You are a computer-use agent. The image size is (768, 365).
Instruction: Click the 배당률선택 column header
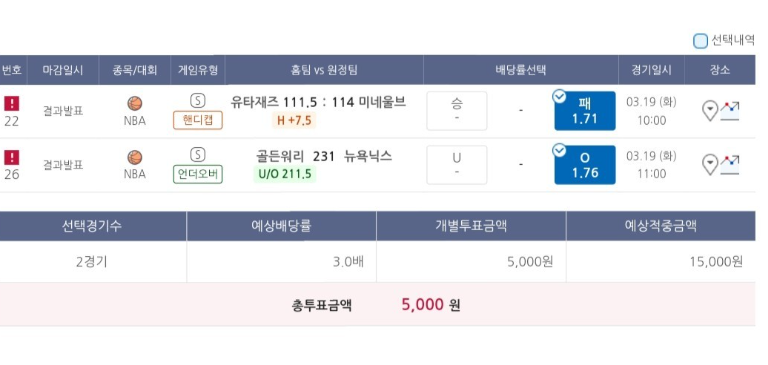tap(521, 70)
